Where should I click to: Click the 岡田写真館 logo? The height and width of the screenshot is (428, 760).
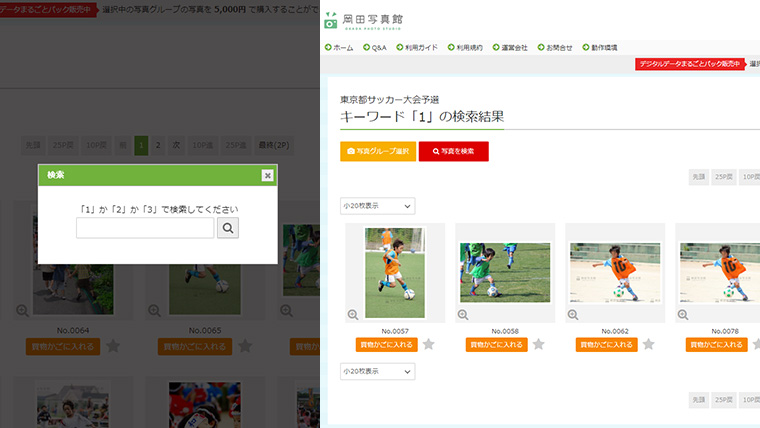pos(364,21)
